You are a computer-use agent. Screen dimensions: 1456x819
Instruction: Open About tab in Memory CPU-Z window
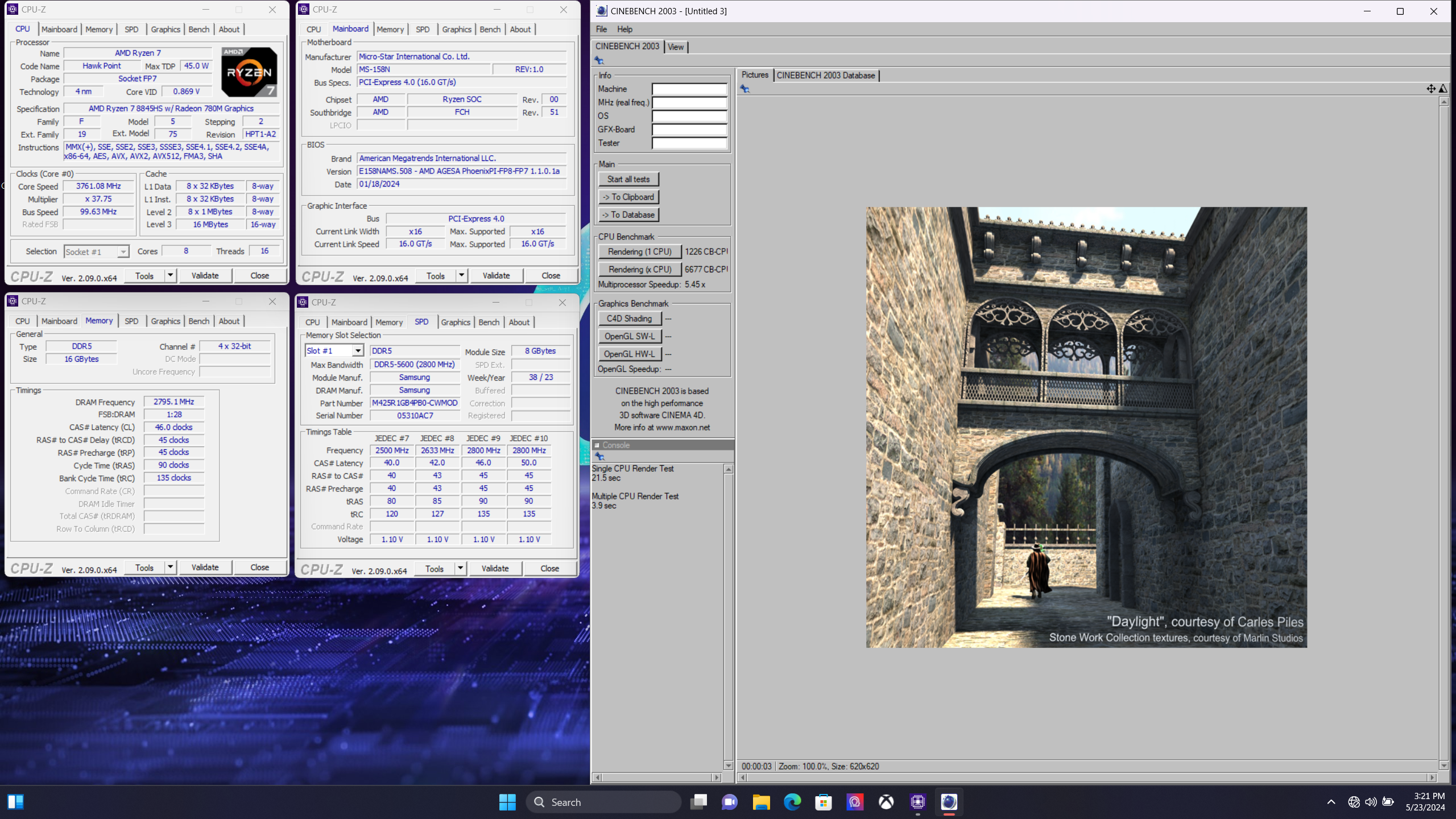click(x=229, y=321)
